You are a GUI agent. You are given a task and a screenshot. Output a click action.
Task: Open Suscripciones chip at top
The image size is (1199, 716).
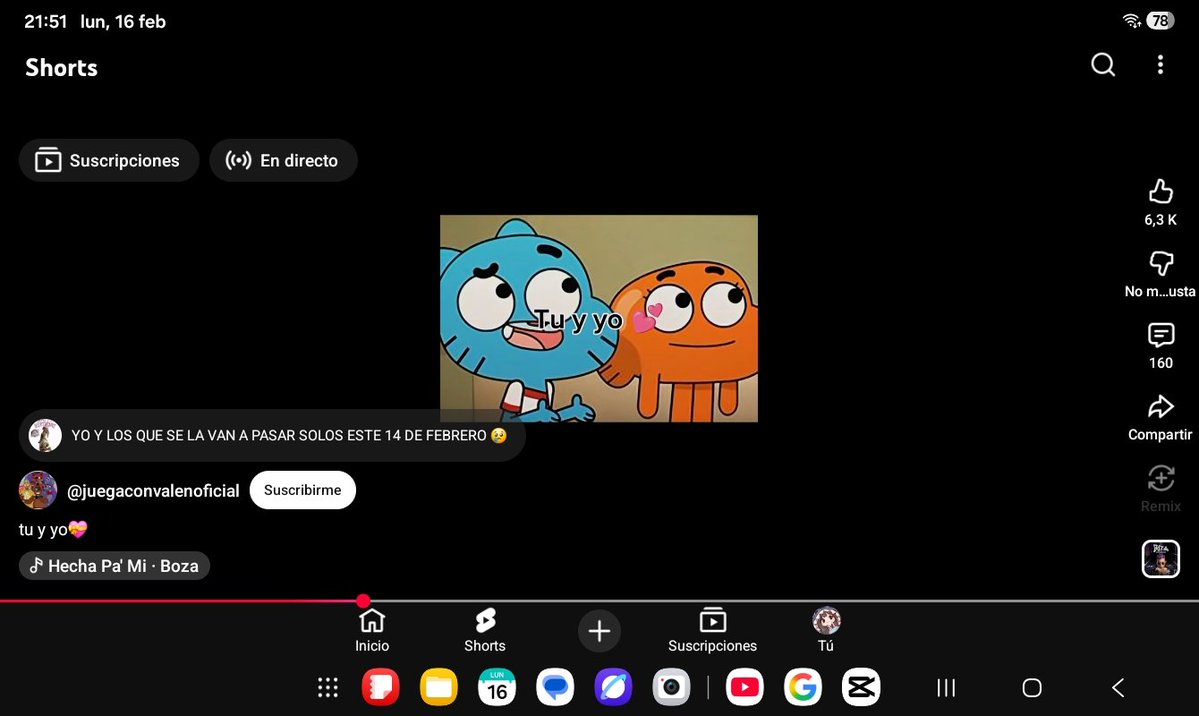(x=109, y=161)
